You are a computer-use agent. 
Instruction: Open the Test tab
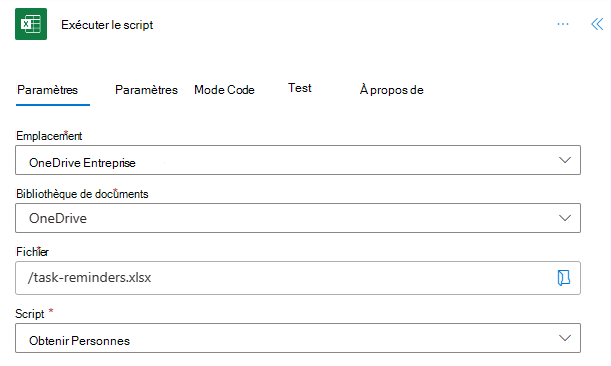coord(300,88)
